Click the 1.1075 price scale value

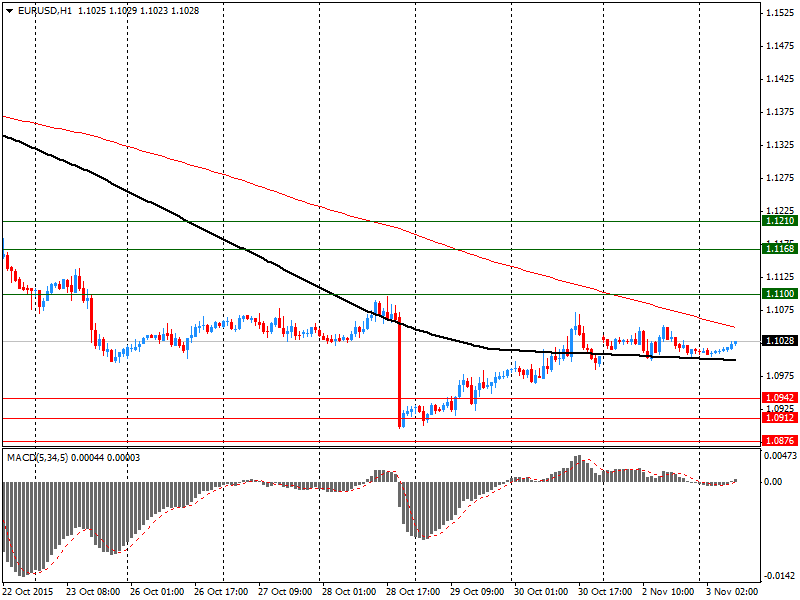(x=781, y=310)
